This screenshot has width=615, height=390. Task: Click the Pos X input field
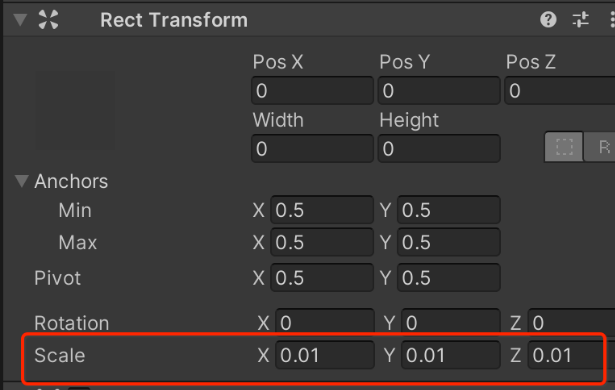click(312, 91)
